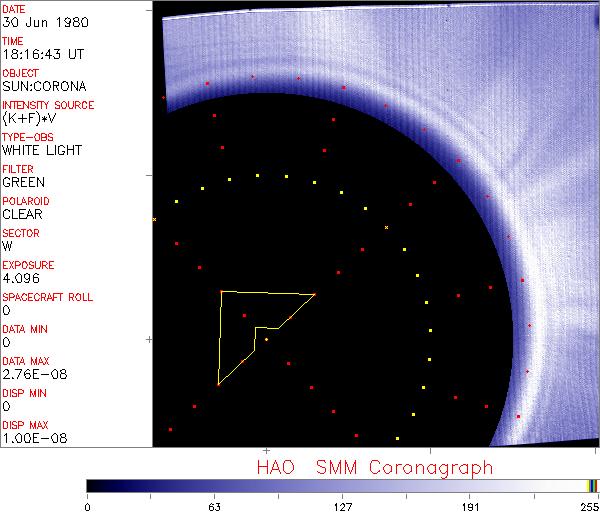Viewport: 600px width, 512px height.
Task: Click the yellow polygon outline on the image
Action: coord(220,338)
